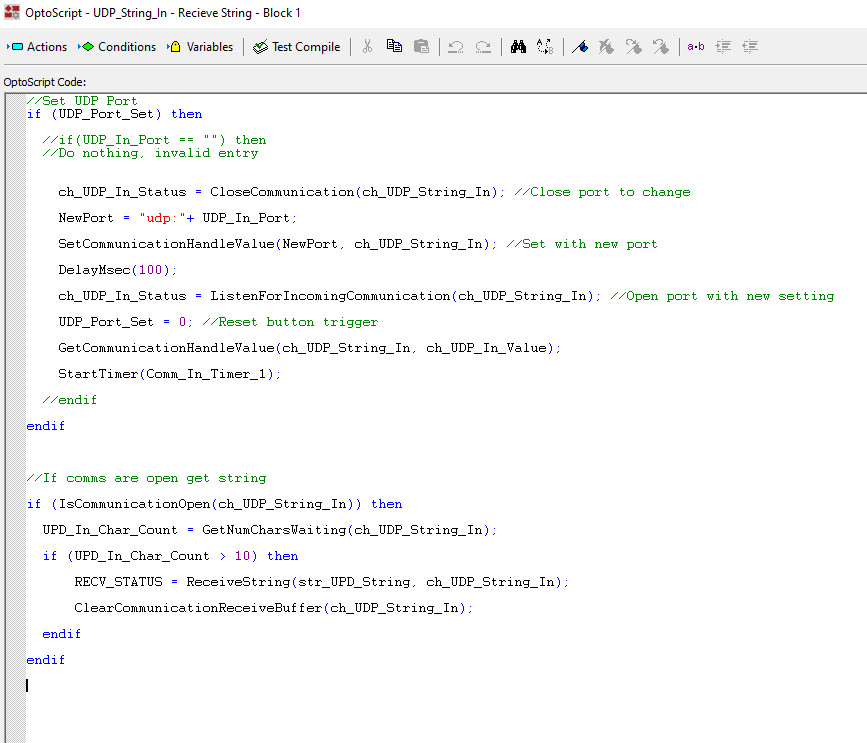867x743 pixels.
Task: Open Find with the binoculars icon
Action: tap(518, 46)
